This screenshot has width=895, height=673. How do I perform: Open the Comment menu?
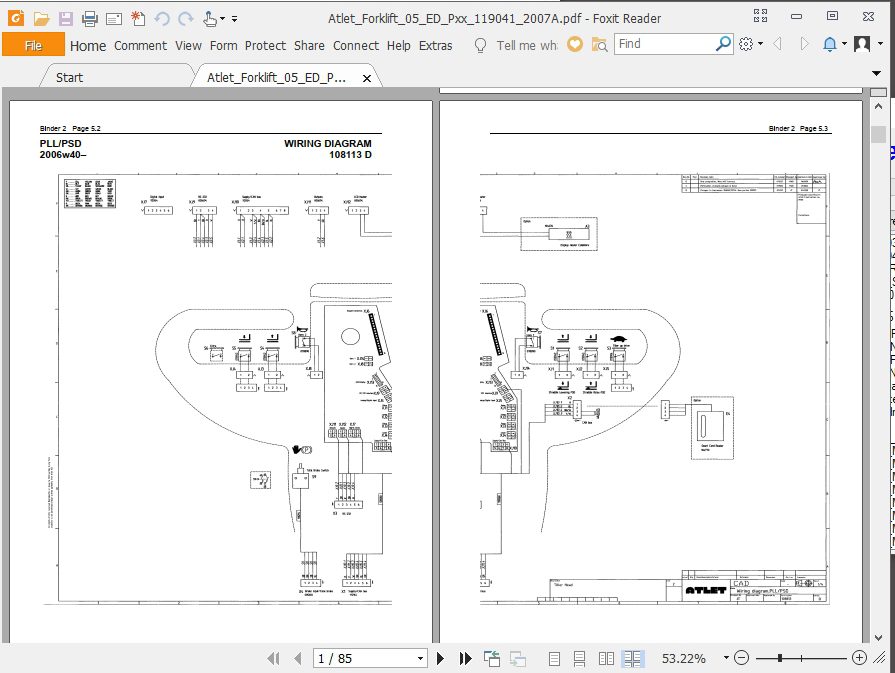click(140, 45)
